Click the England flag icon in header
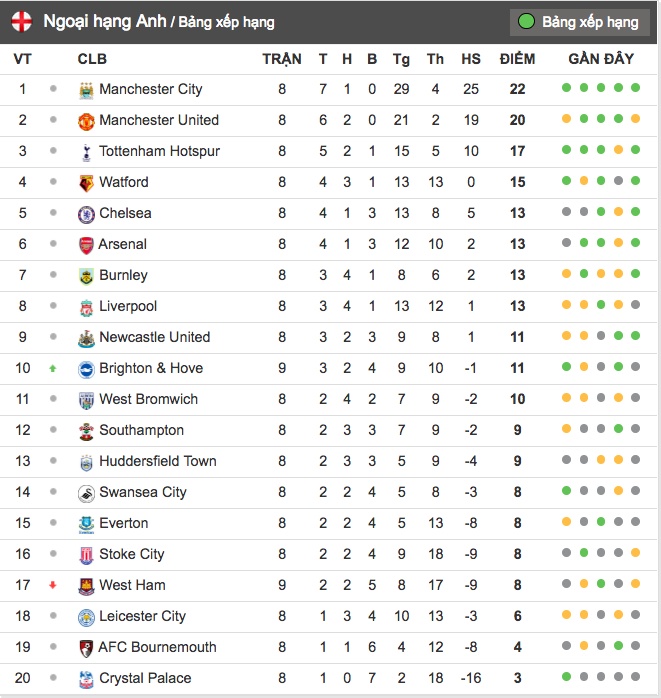This screenshot has width=661, height=698. (22, 21)
